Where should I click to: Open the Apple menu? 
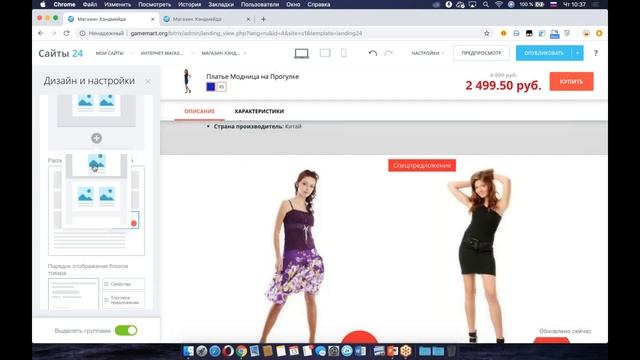click(43, 4)
